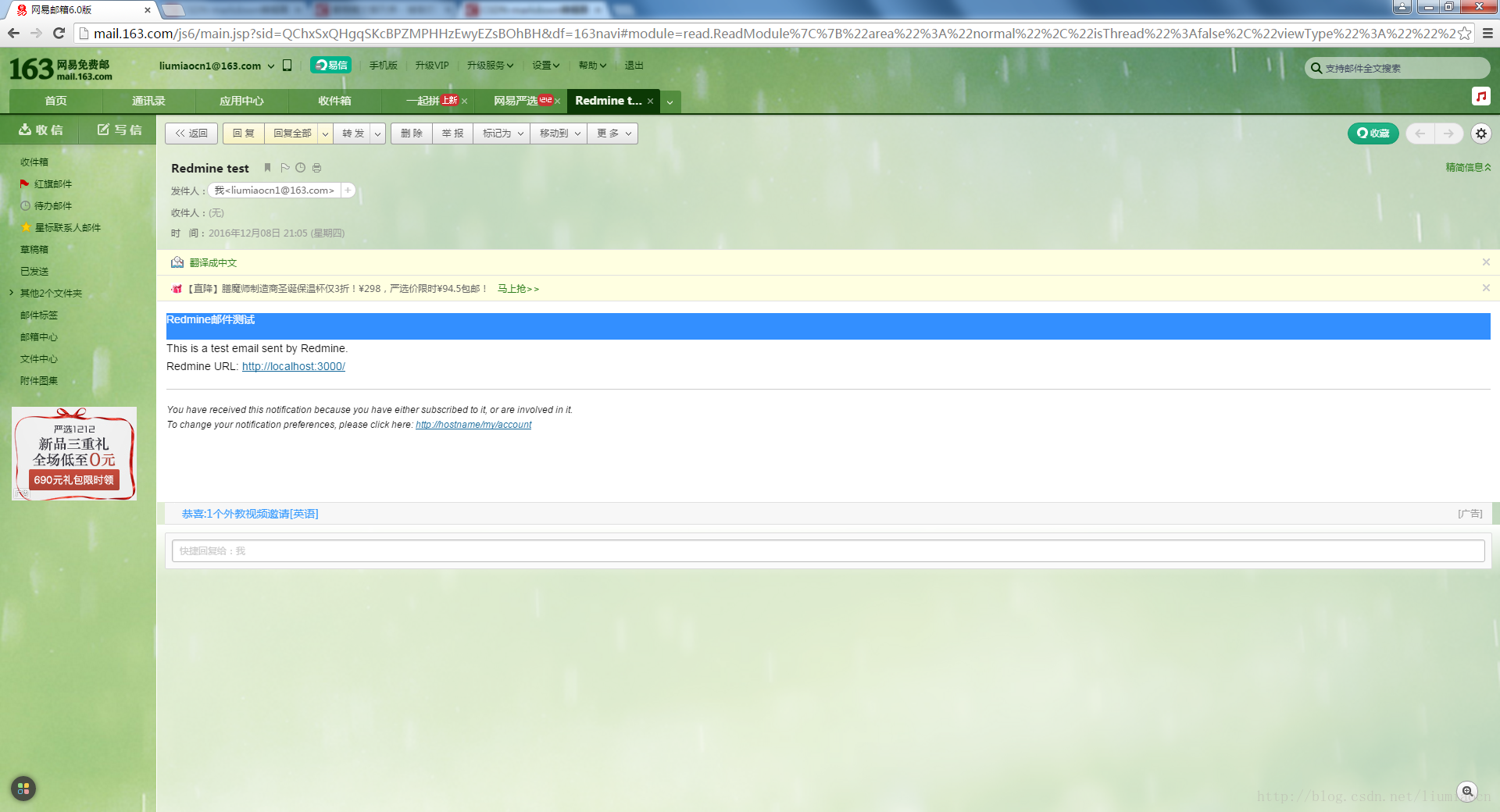Close the promotion banner

click(1486, 288)
